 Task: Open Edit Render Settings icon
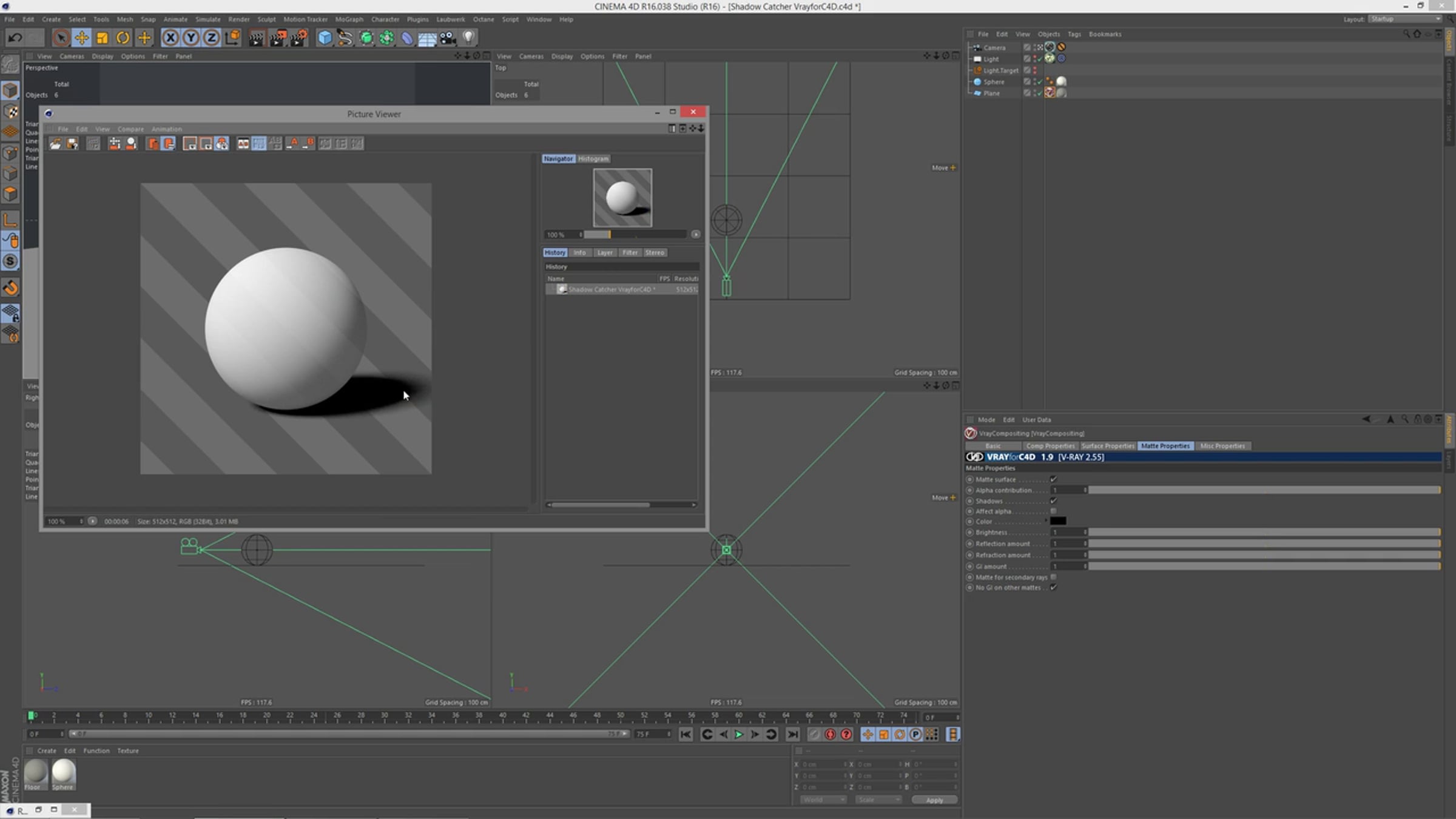tap(298, 38)
